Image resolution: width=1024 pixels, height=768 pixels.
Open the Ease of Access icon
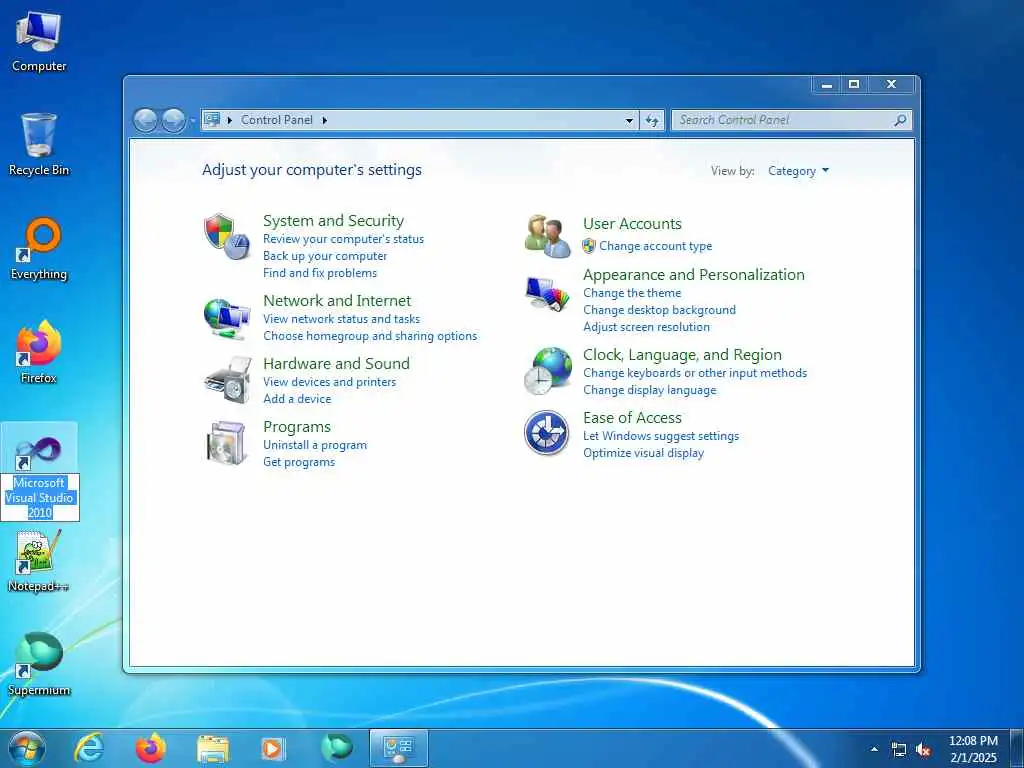[x=547, y=433]
